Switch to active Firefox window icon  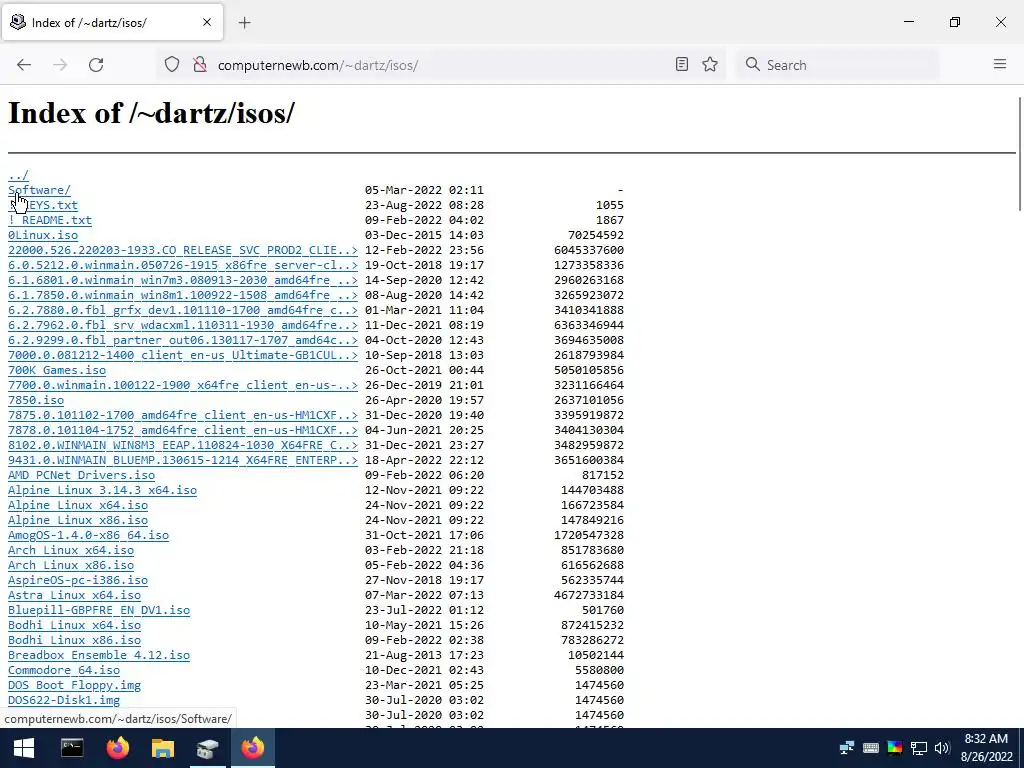click(253, 748)
